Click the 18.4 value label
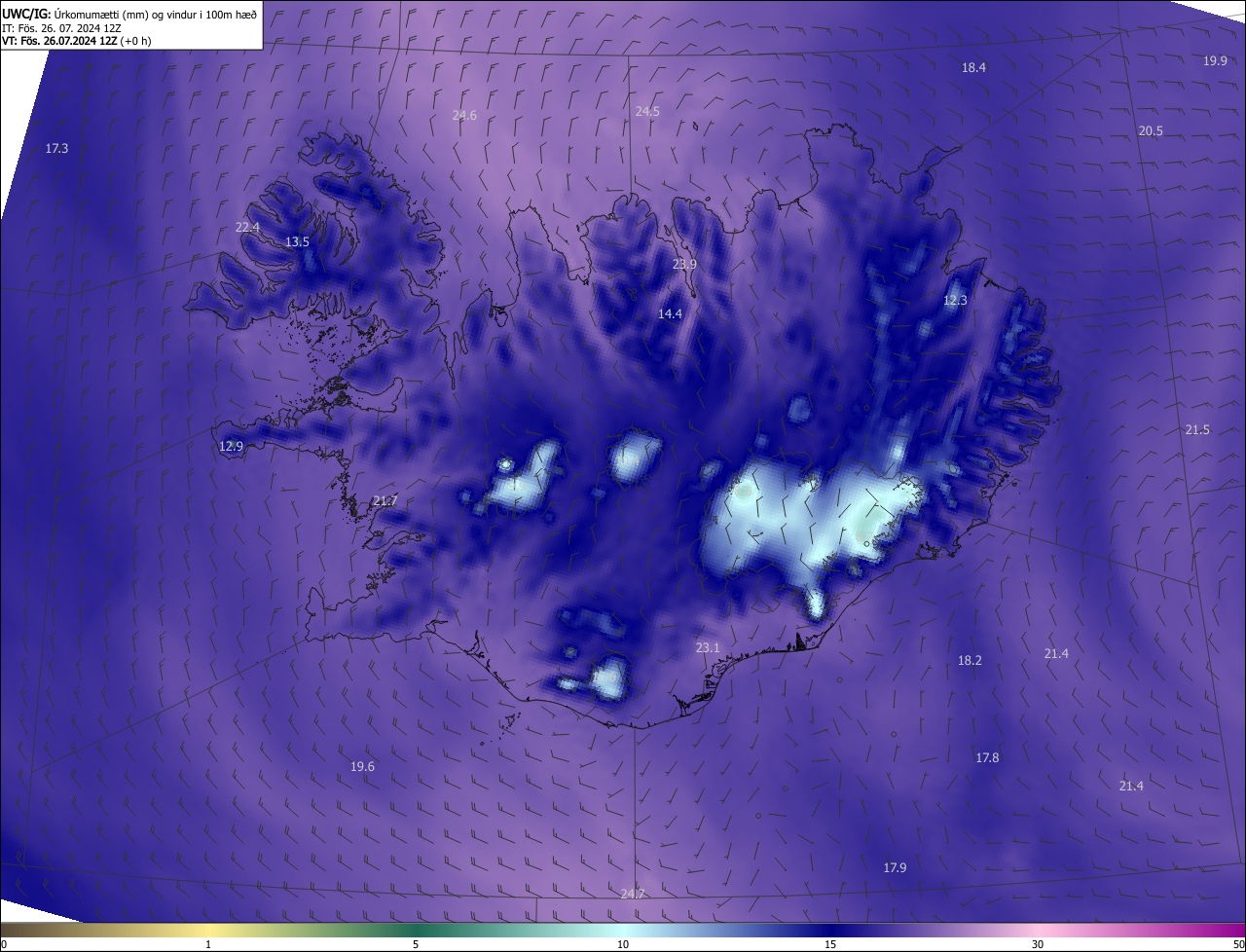The image size is (1246, 952). pyautogui.click(x=973, y=68)
